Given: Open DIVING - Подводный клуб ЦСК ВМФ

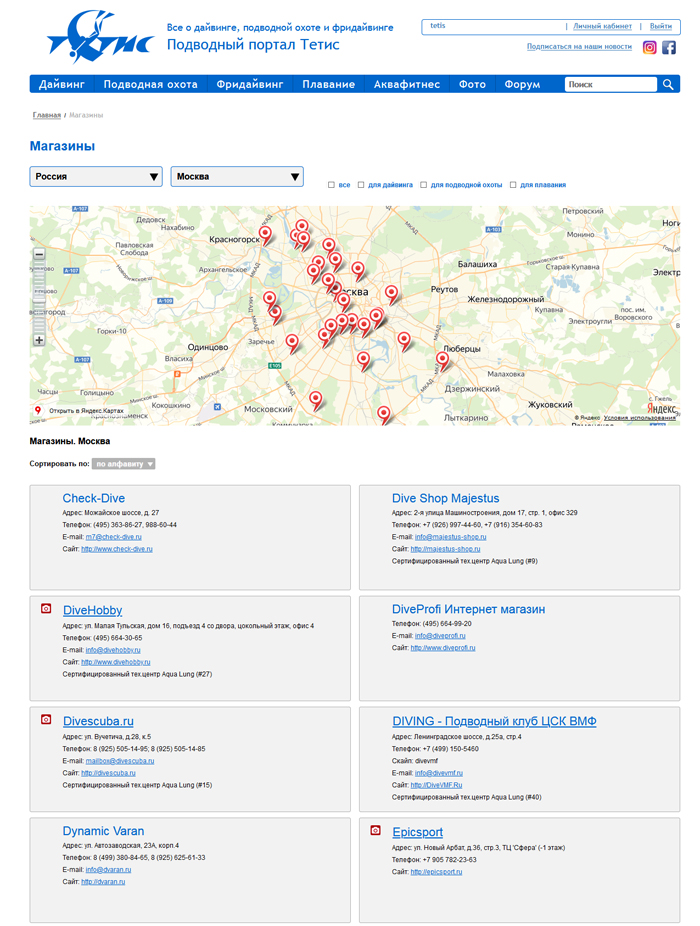Looking at the screenshot, I should [494, 721].
